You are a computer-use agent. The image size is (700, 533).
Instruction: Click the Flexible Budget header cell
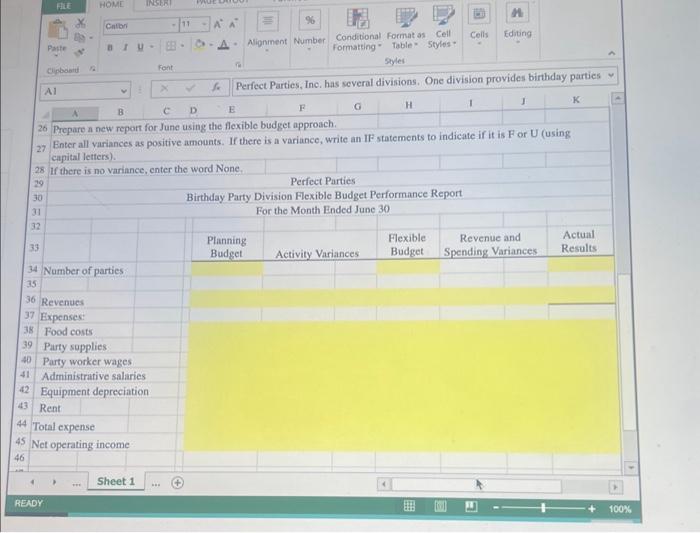pos(407,244)
